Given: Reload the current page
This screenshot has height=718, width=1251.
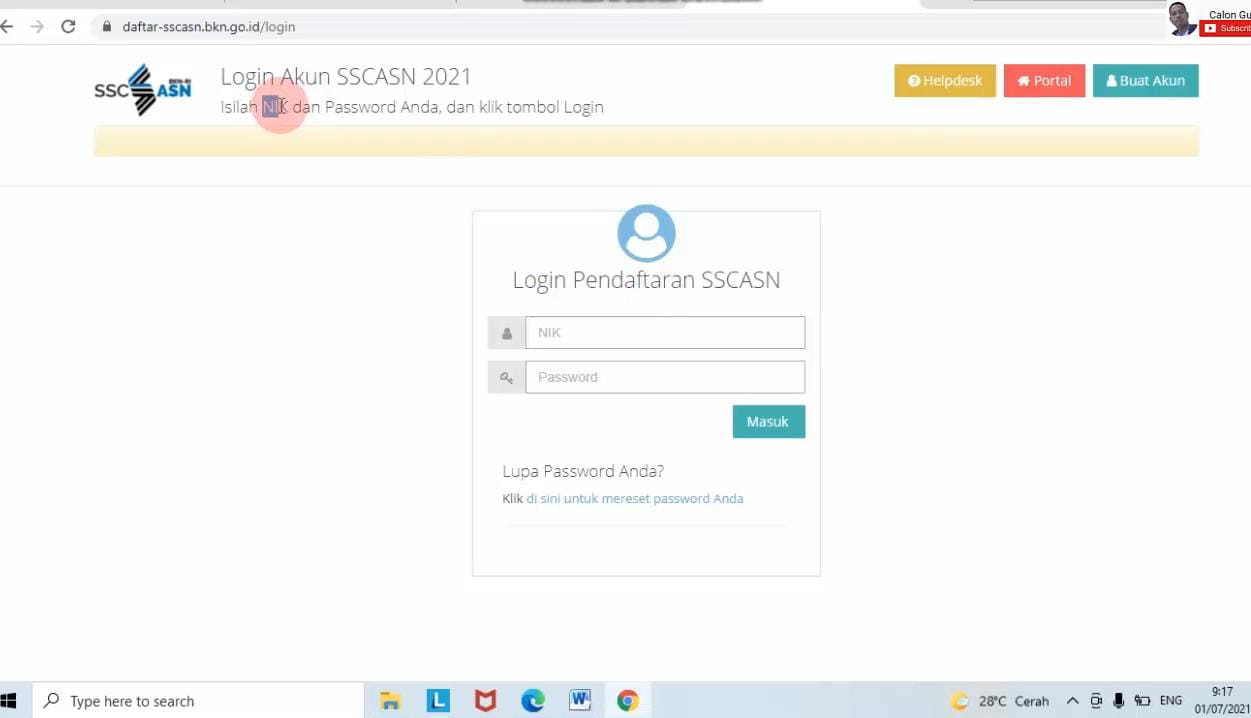Looking at the screenshot, I should (68, 27).
